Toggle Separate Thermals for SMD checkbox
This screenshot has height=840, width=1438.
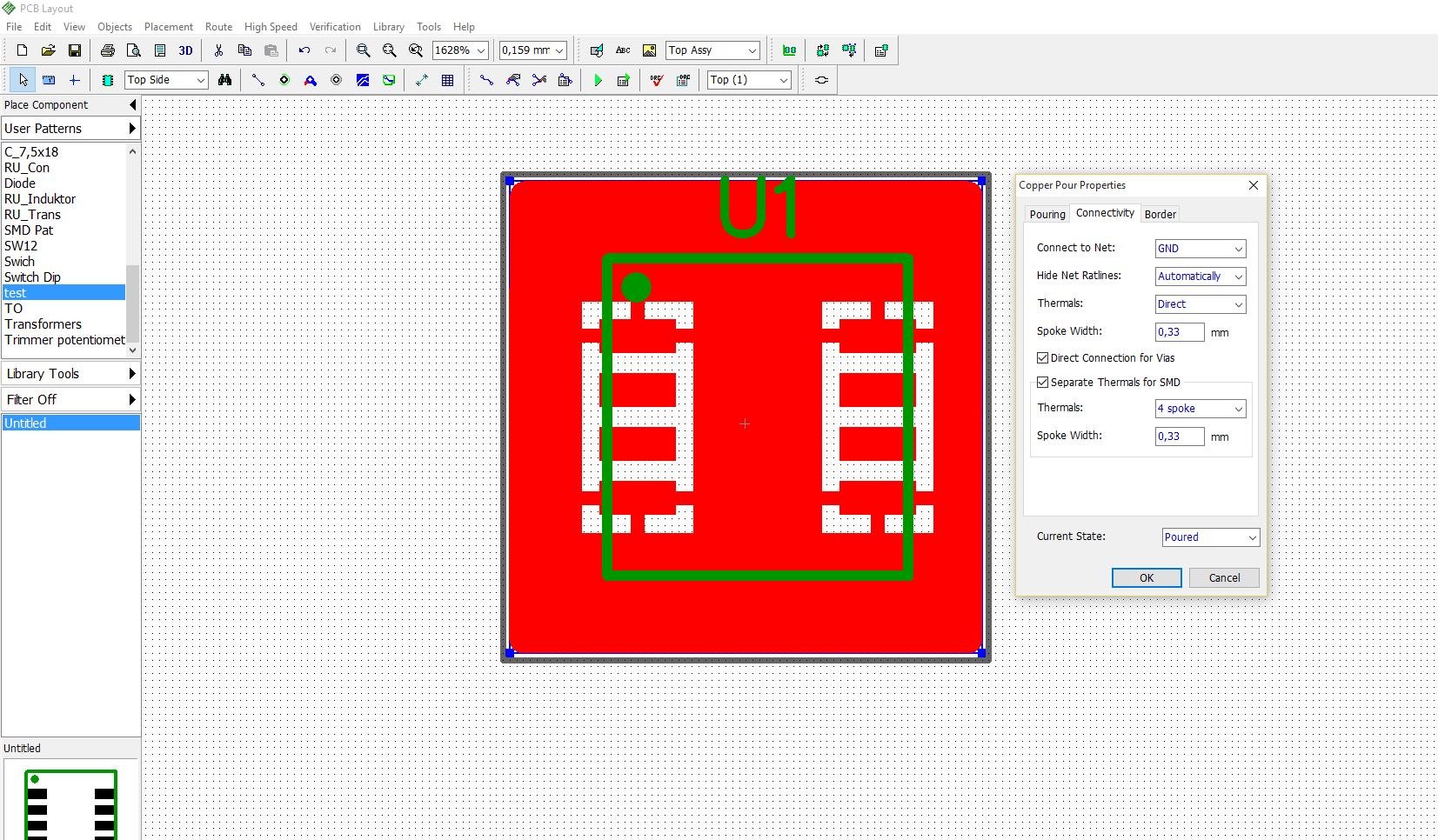pos(1042,383)
